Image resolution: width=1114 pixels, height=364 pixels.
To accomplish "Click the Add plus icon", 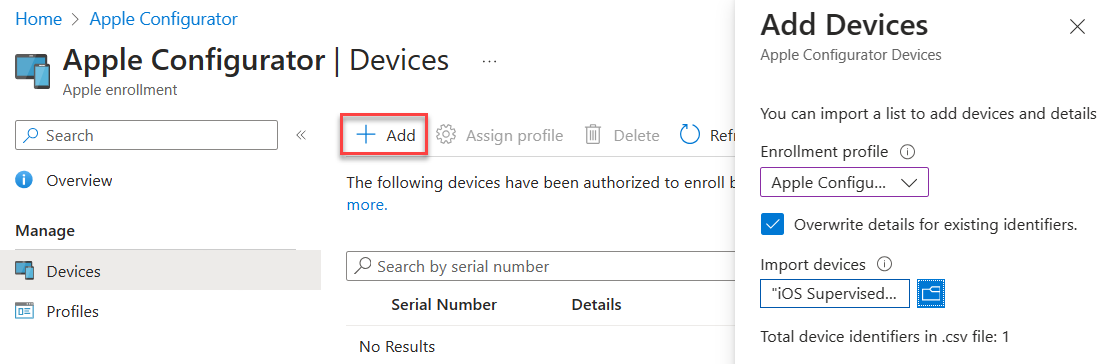I will 365,135.
